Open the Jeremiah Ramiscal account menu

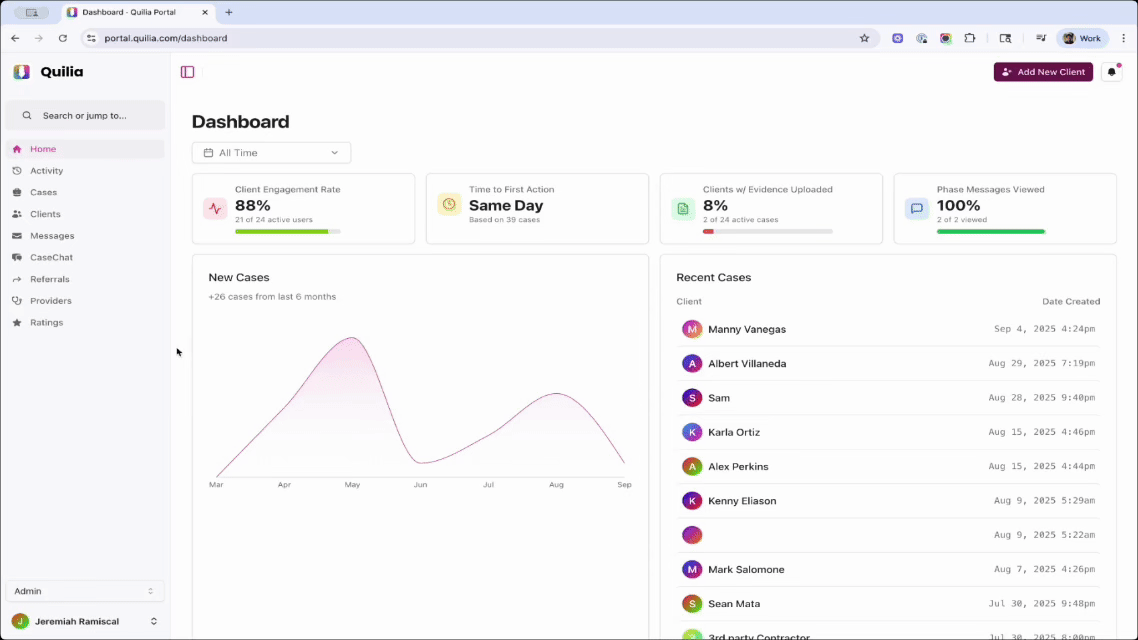84,621
